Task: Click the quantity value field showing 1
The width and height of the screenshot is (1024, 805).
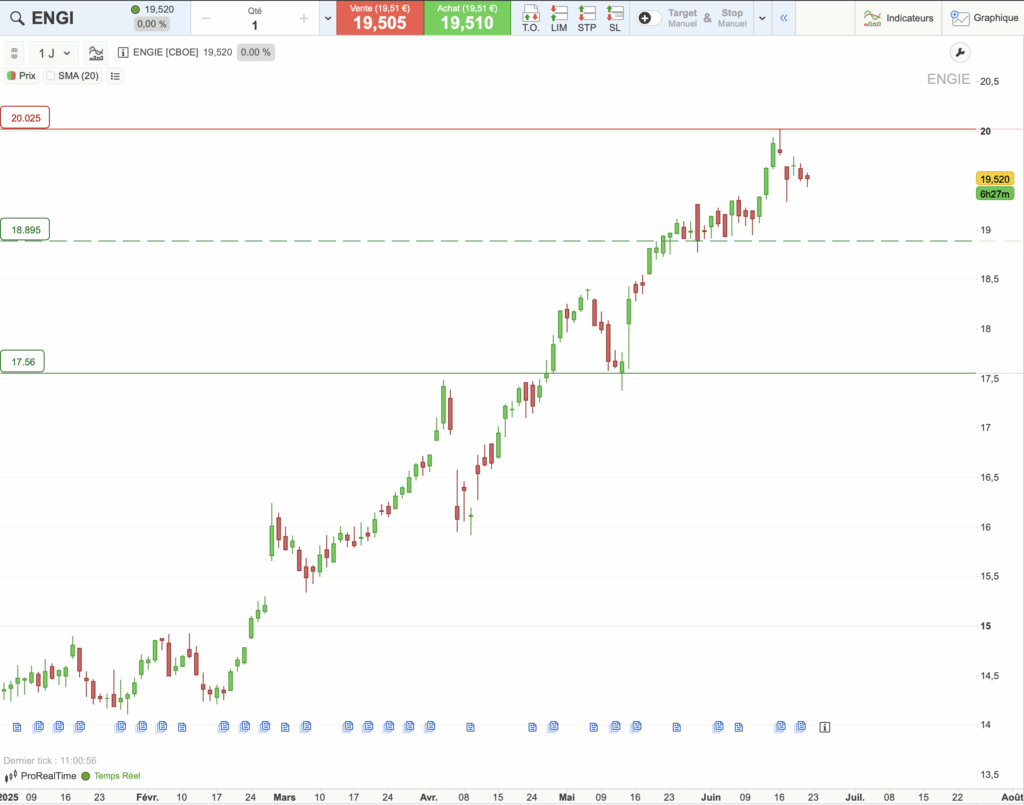Action: [255, 25]
